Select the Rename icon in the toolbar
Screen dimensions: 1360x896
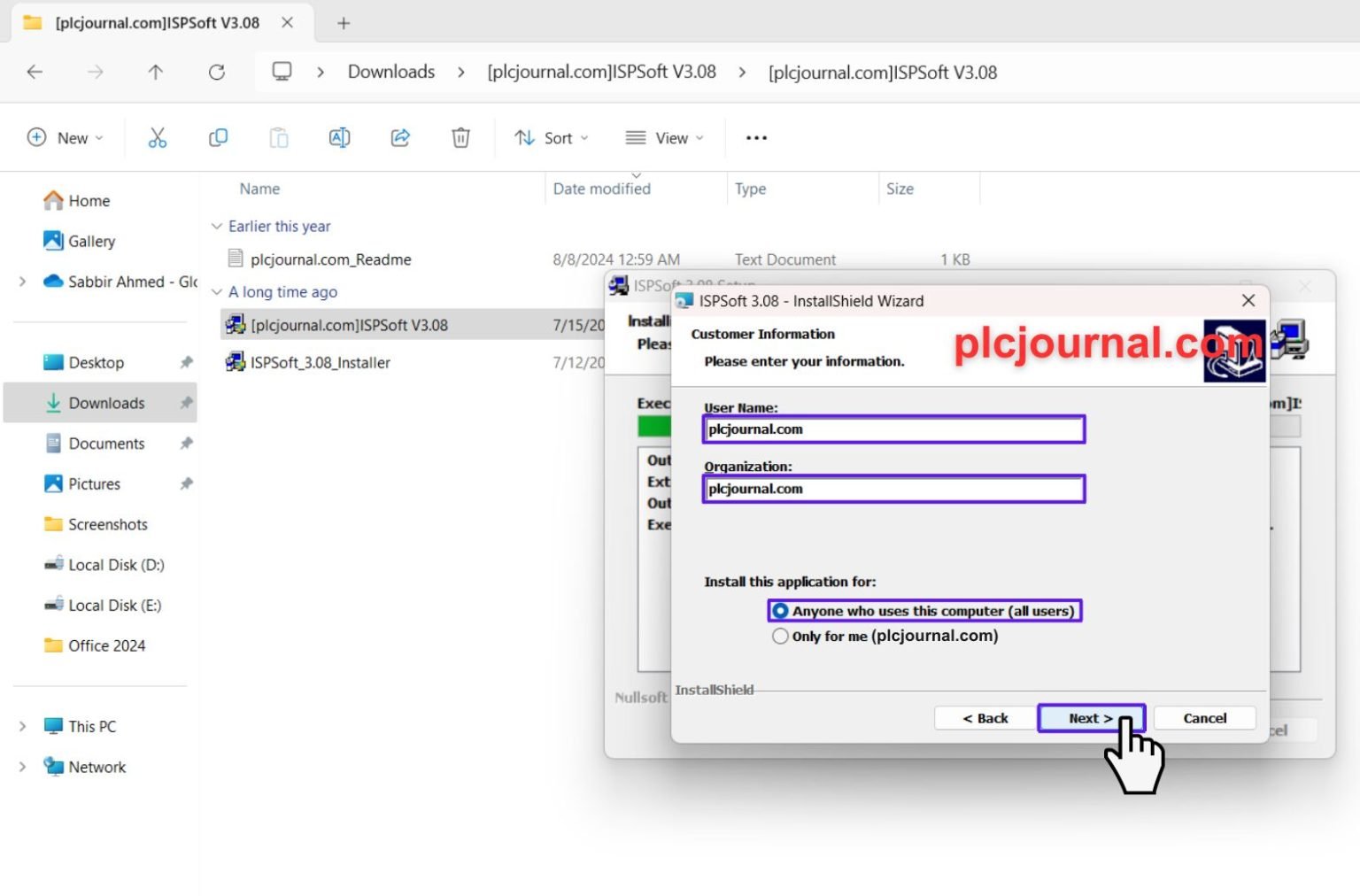point(339,137)
